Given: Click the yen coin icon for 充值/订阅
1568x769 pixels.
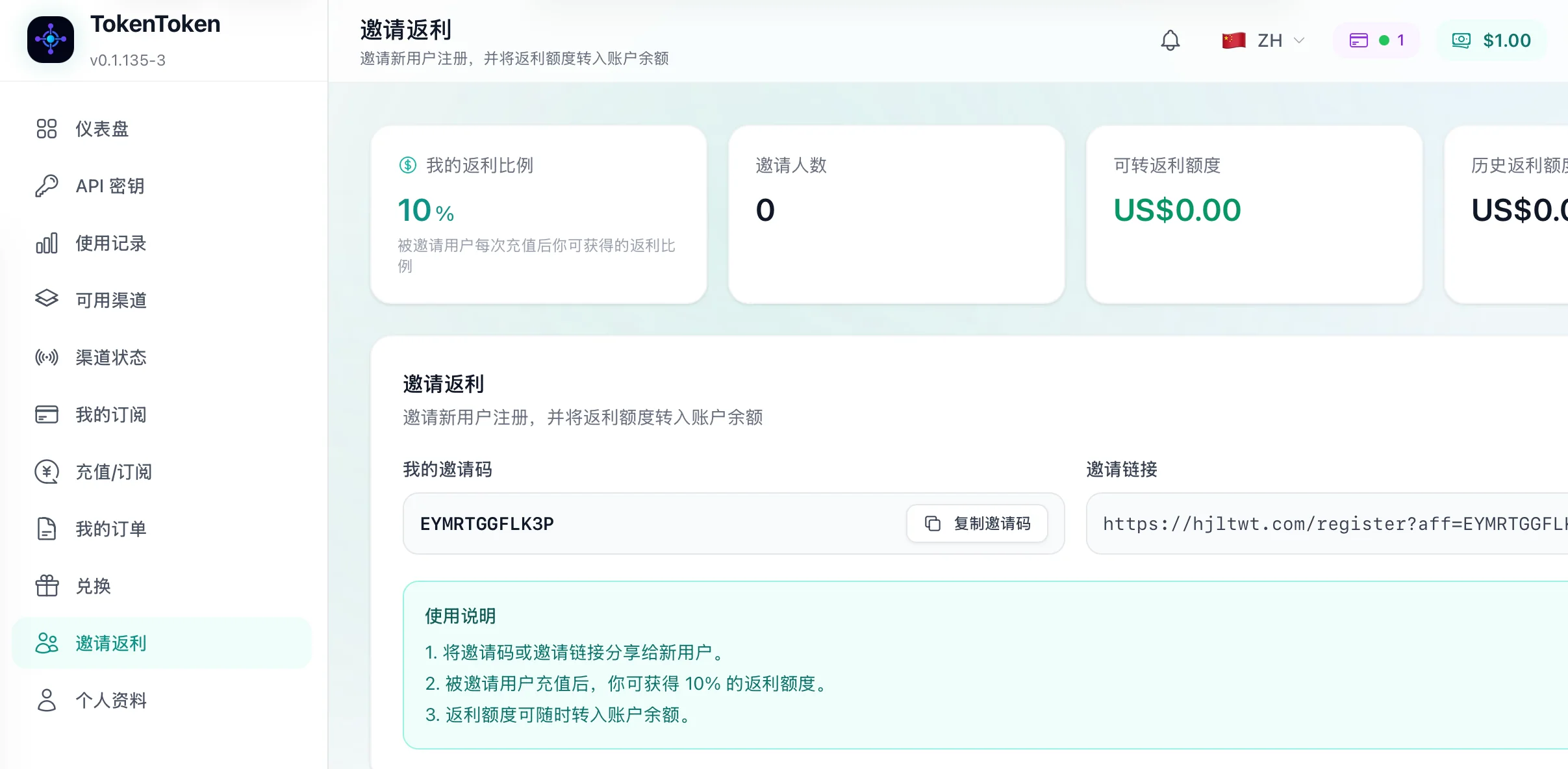Looking at the screenshot, I should pos(47,472).
